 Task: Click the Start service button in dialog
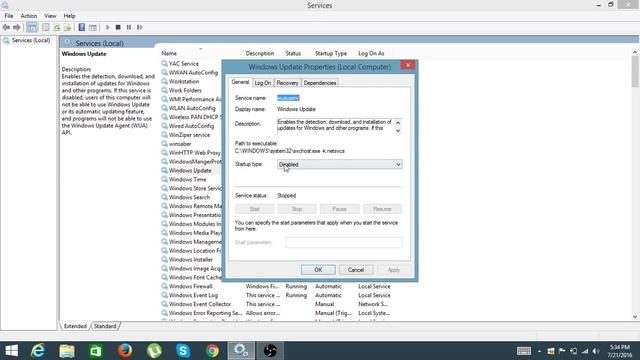254,209
